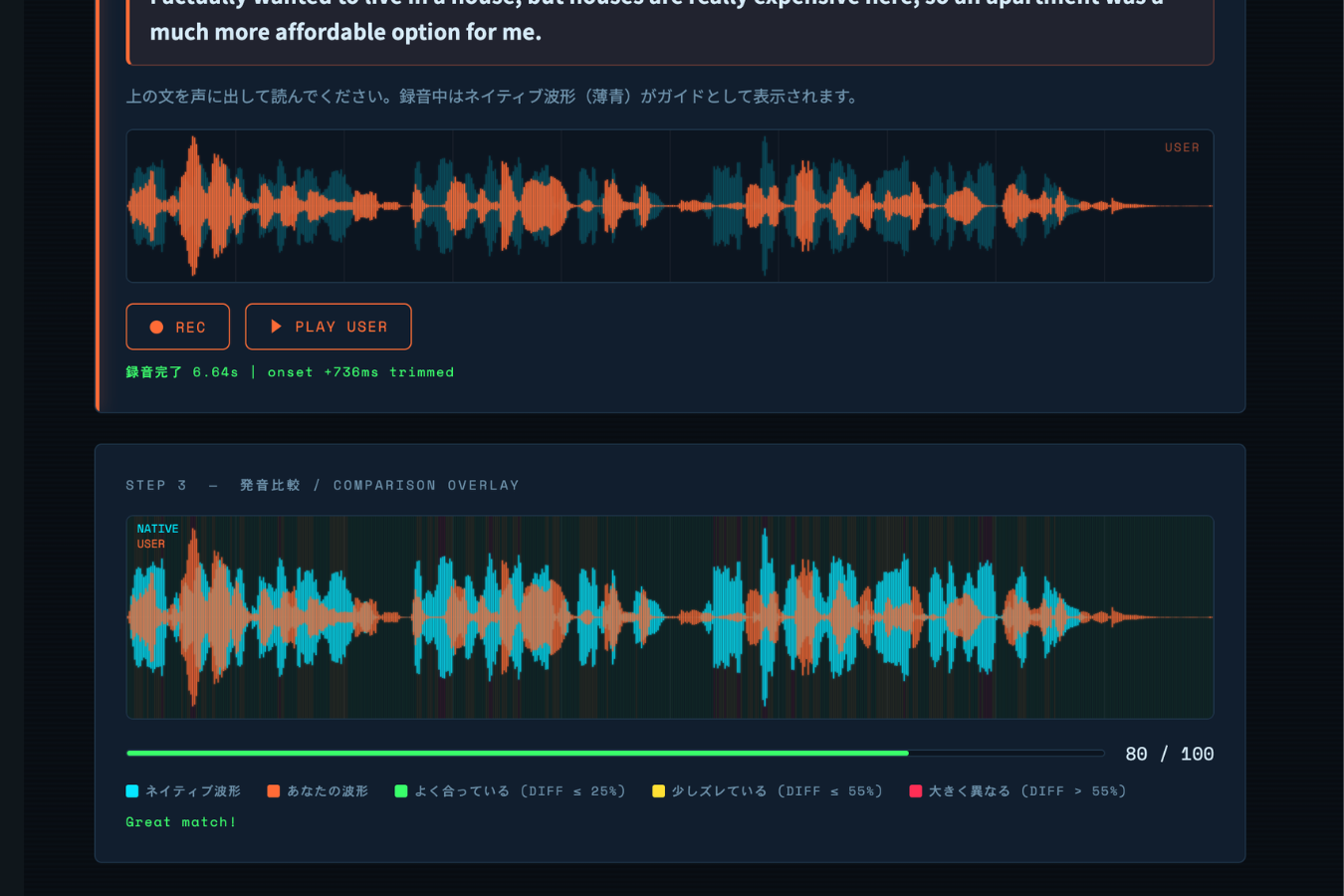Click the green score progress bar
This screenshot has height=896, width=1344.
coord(518,754)
